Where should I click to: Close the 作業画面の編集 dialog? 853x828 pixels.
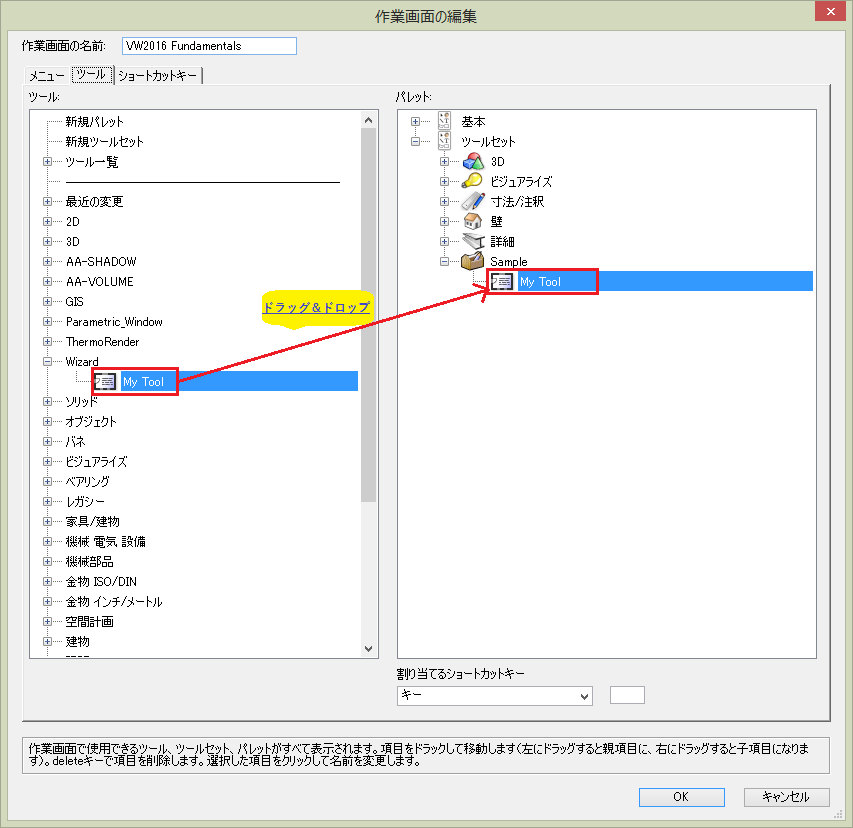(x=830, y=11)
